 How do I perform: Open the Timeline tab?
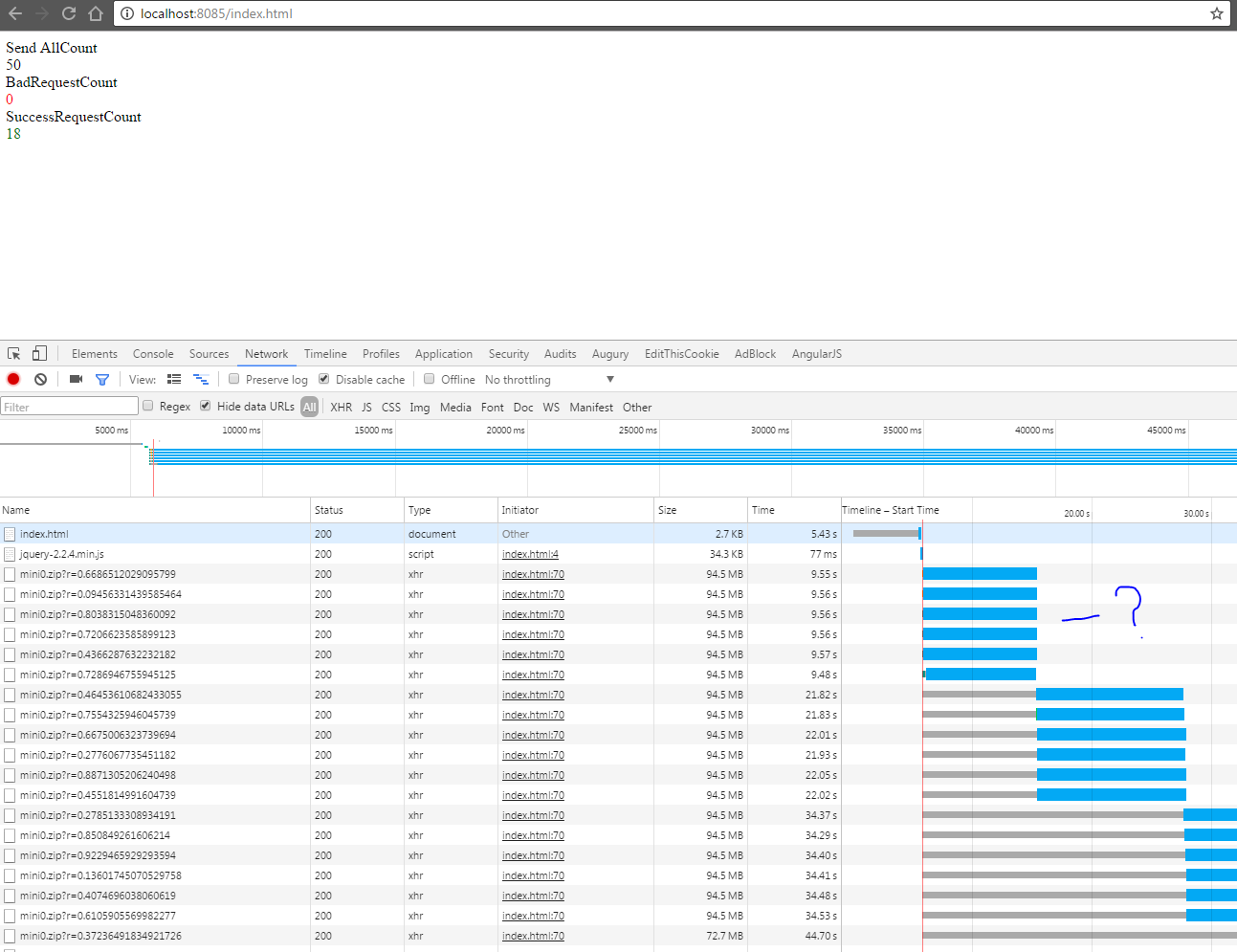point(325,354)
